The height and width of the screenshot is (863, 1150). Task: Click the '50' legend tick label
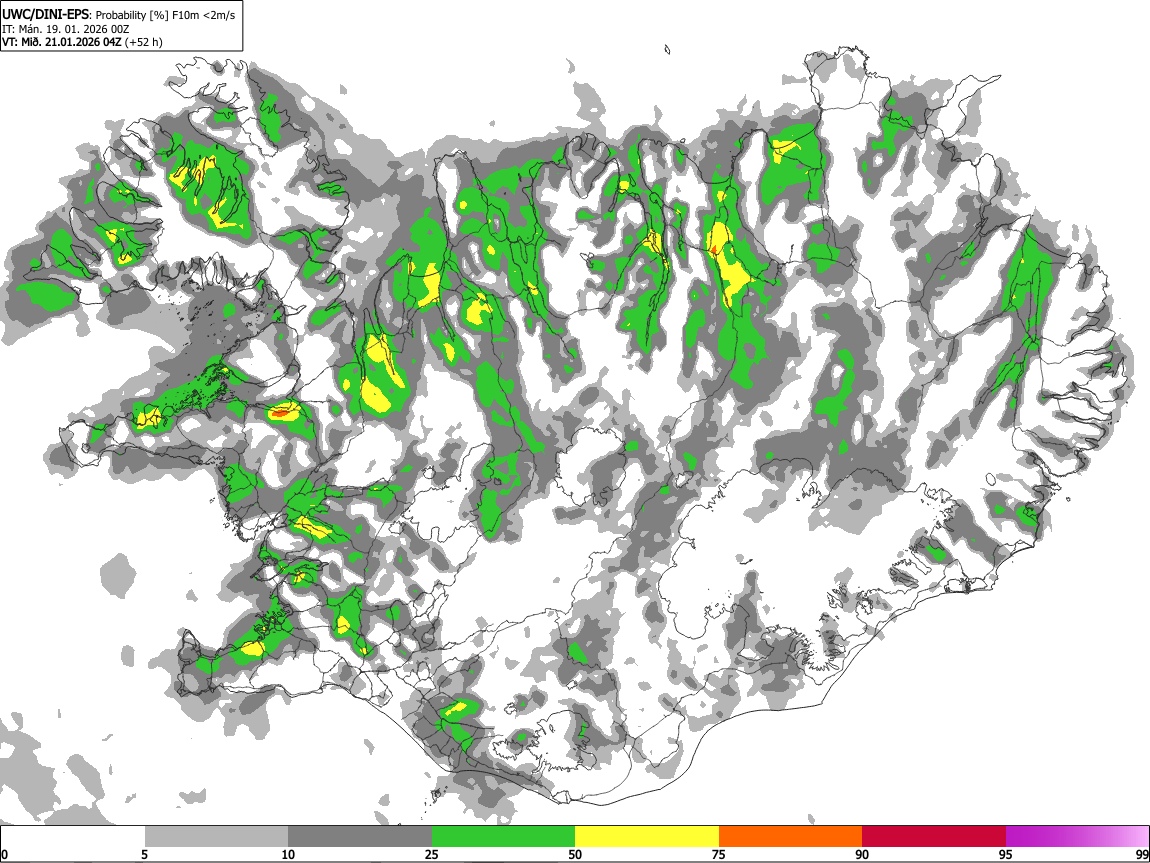[x=575, y=855]
